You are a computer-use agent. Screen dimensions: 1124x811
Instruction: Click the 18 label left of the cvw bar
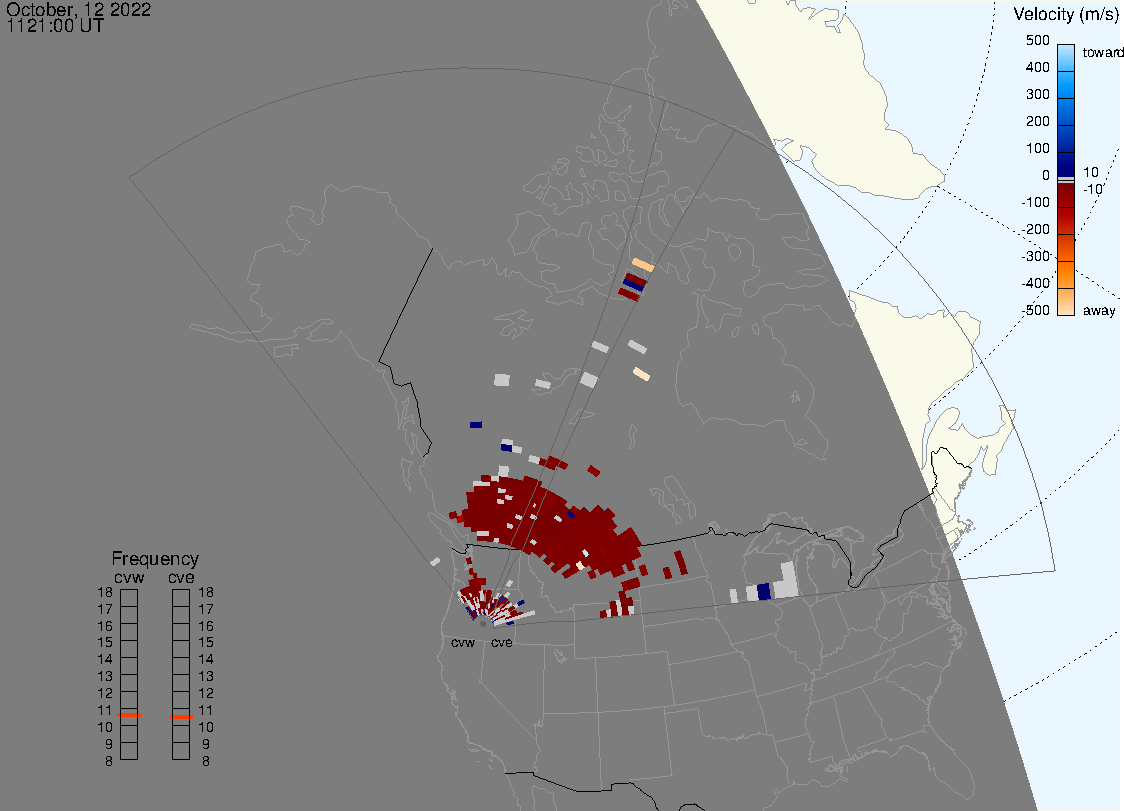click(x=105, y=592)
